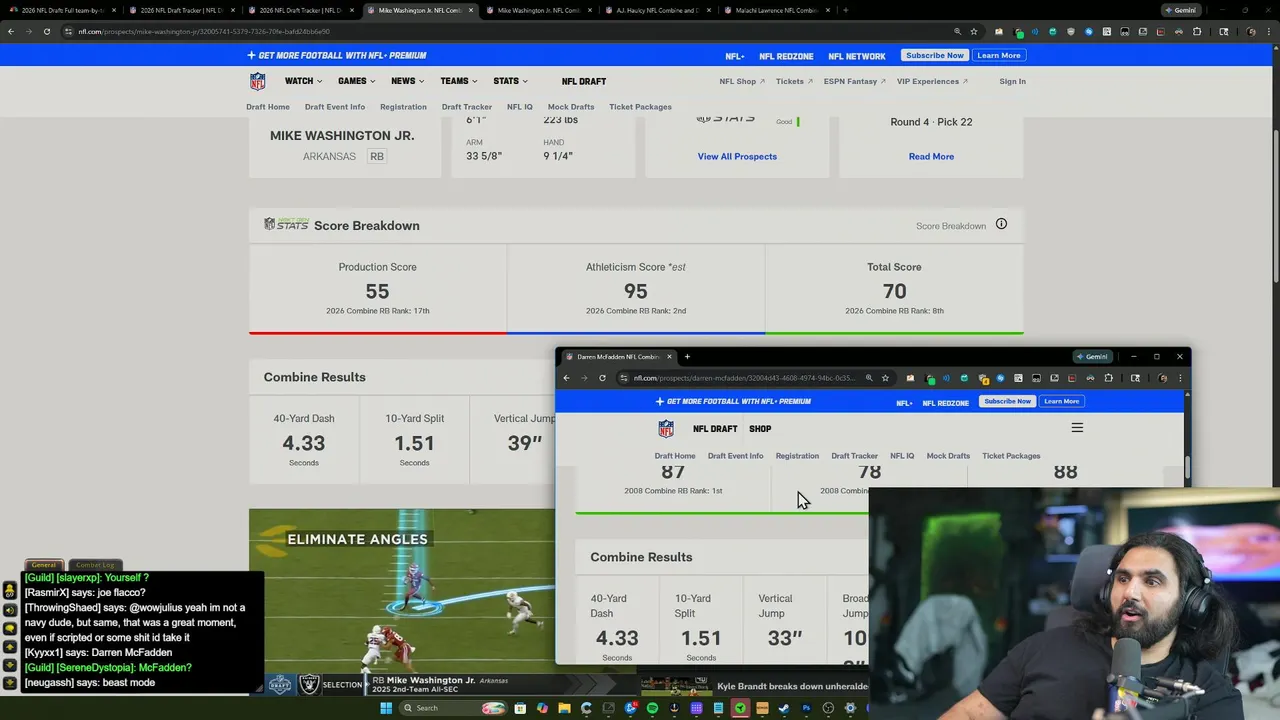The height and width of the screenshot is (720, 1280).
Task: Click the Windows taskbar Search box
Action: click(454, 708)
